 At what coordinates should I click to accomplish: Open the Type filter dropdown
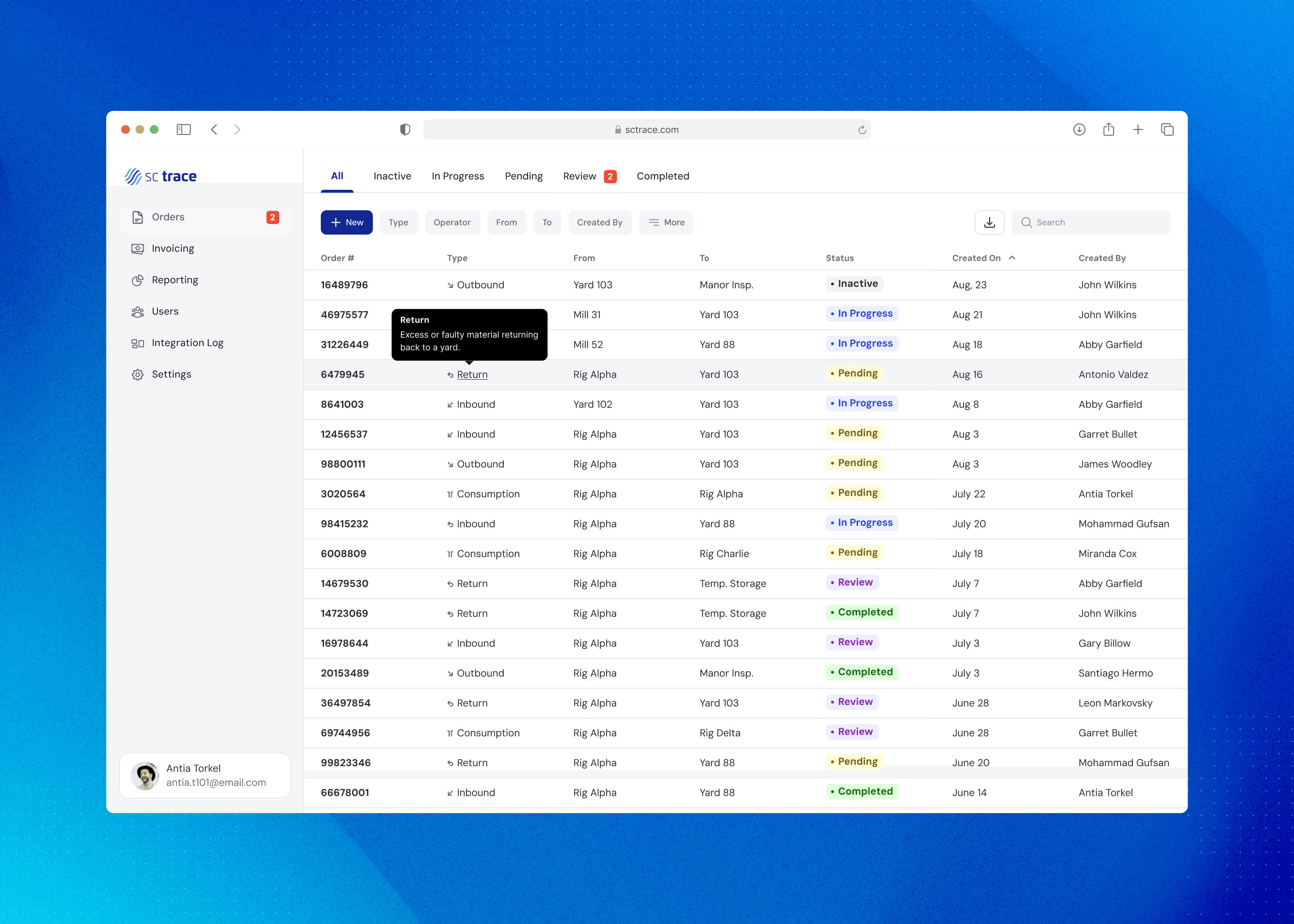point(398,223)
